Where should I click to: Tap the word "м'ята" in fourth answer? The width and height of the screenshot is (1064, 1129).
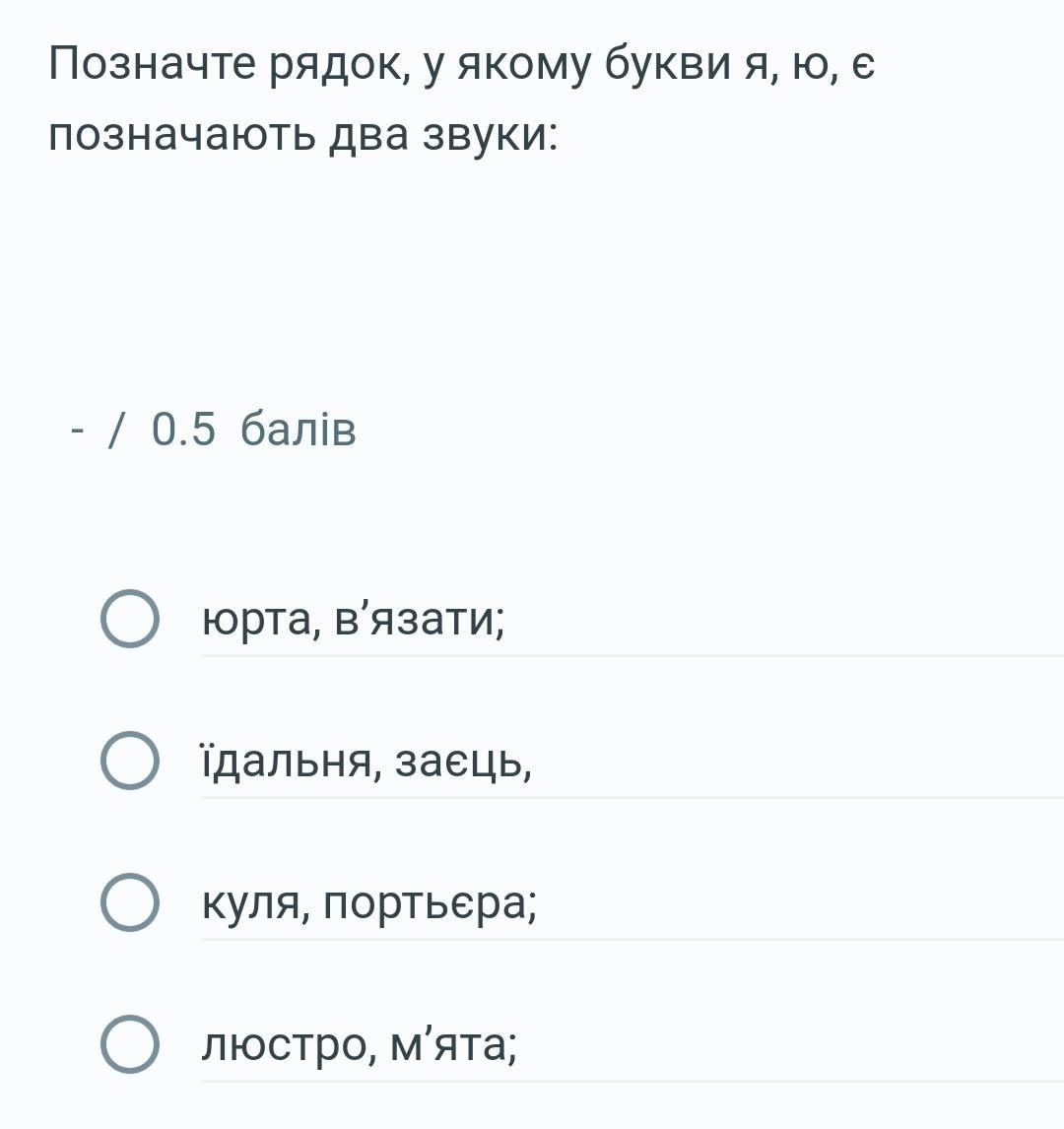point(452,1045)
